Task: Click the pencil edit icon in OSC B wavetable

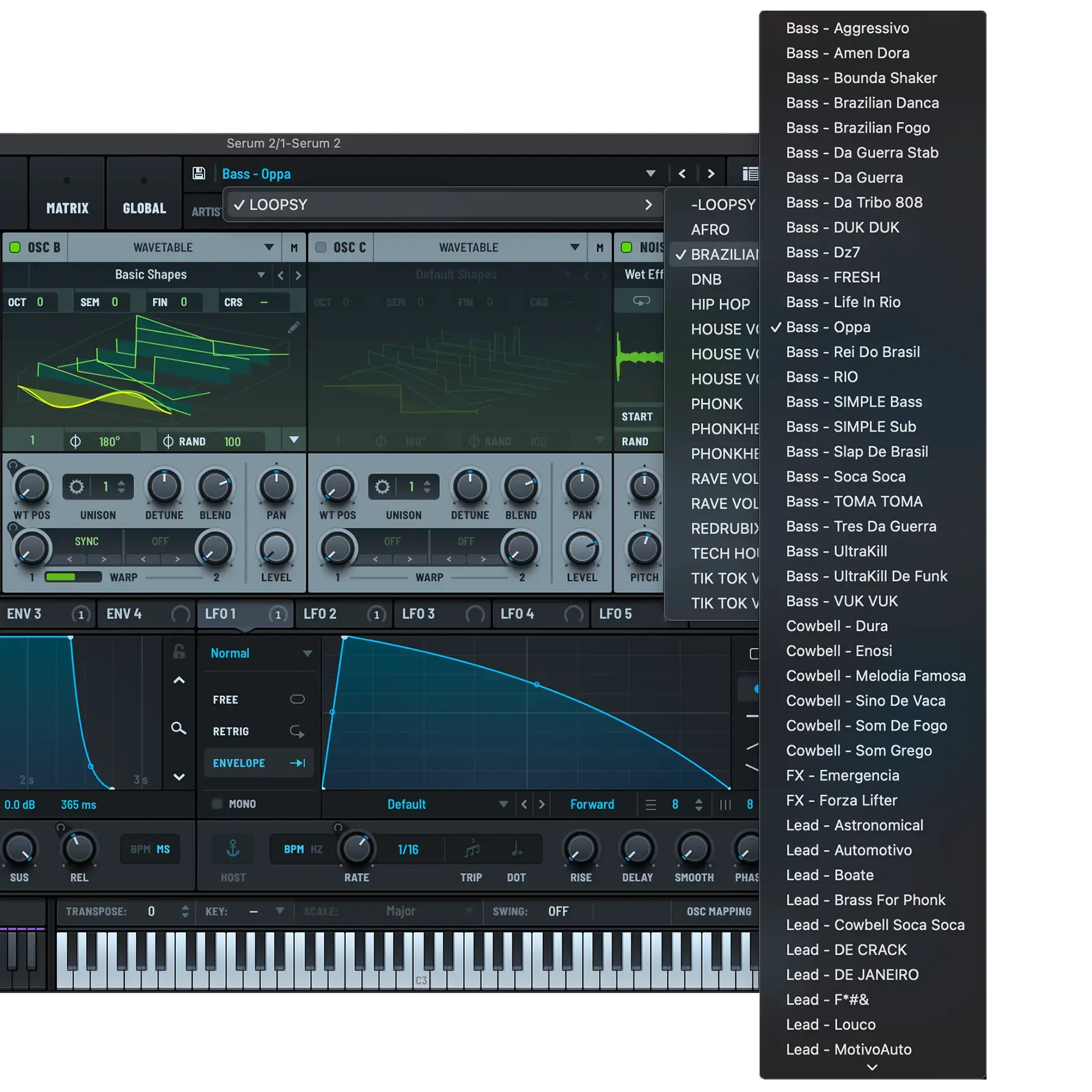Action: point(293,328)
